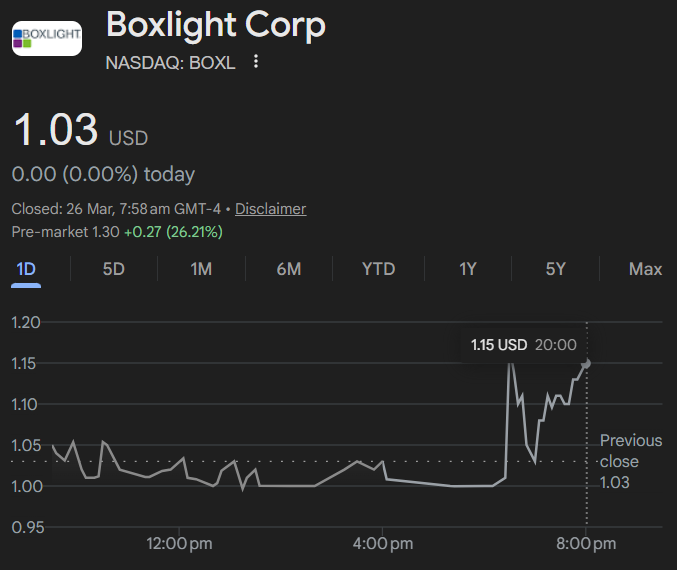View the 5Y price chart

pyautogui.click(x=555, y=269)
